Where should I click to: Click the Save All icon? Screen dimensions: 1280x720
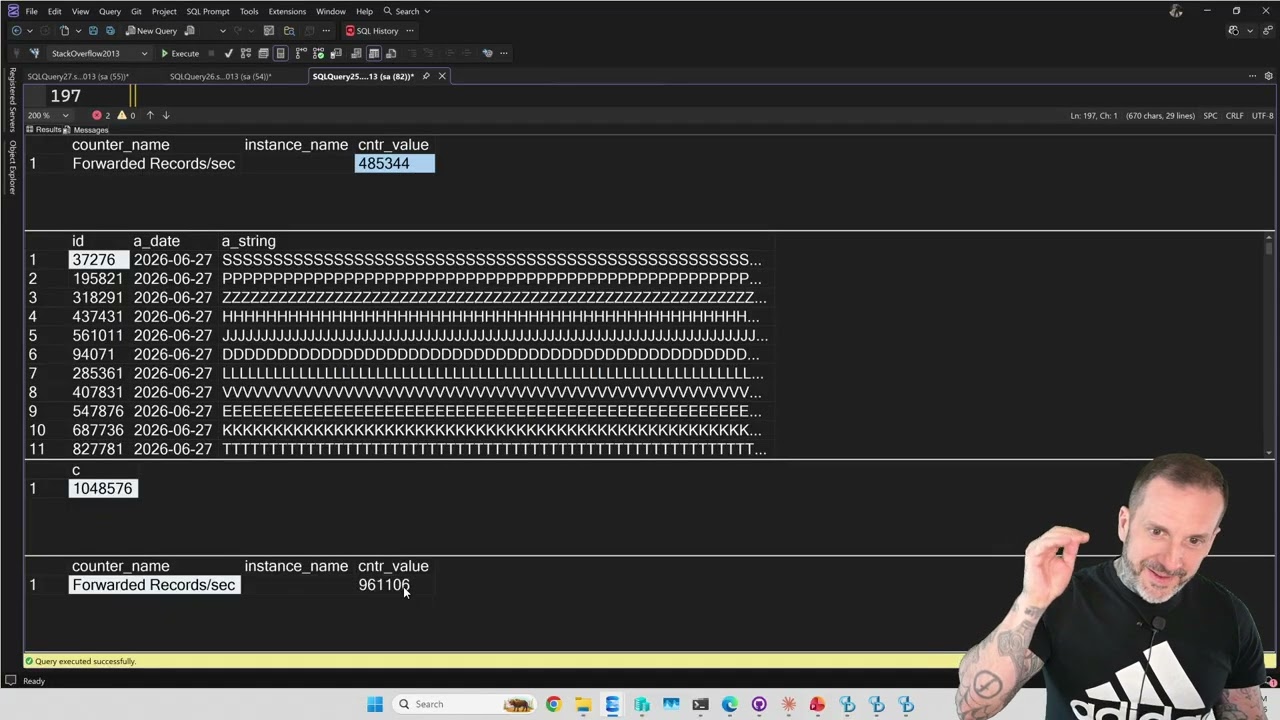click(x=110, y=30)
